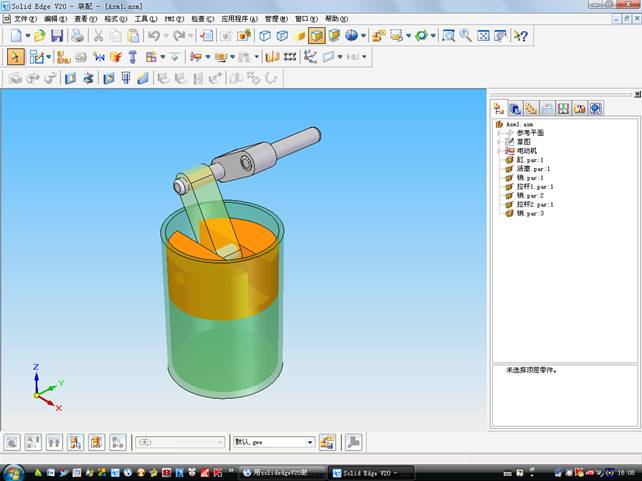Click the blue bolt fastener icon
Image resolution: width=642 pixels, height=481 pixels.
tap(133, 57)
